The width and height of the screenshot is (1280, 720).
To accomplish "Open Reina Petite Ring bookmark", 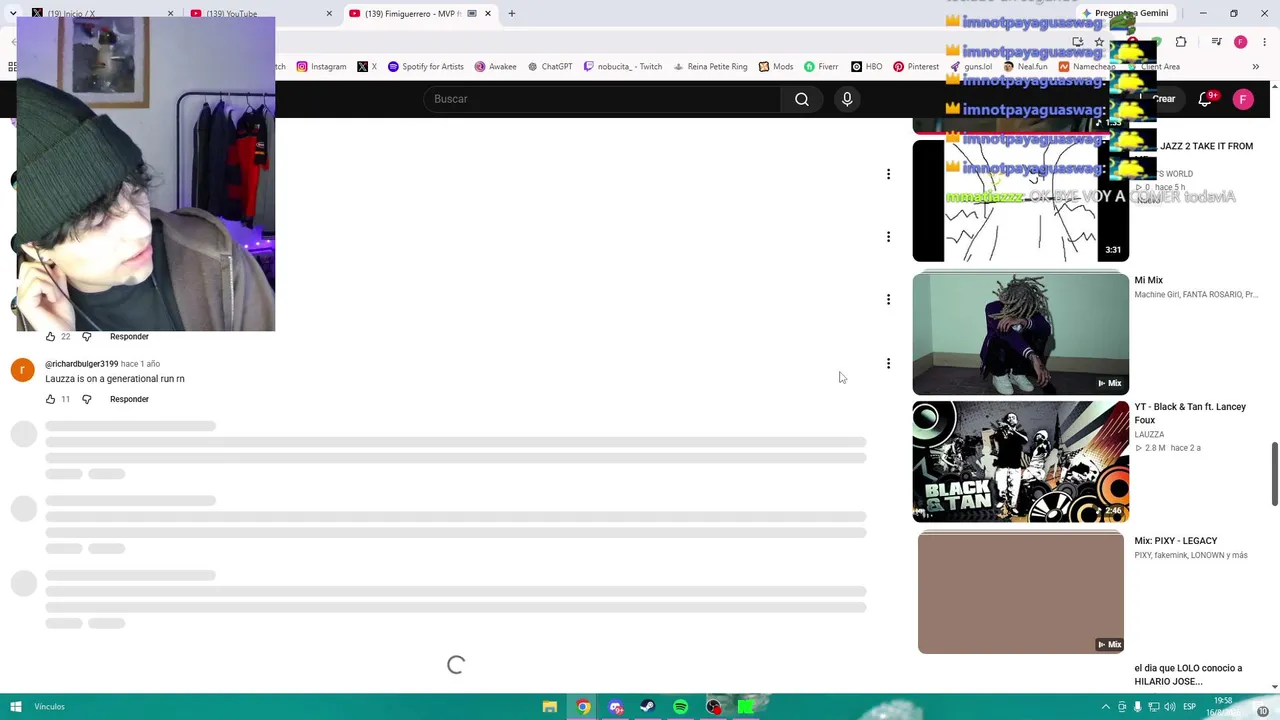I will tap(710, 67).
